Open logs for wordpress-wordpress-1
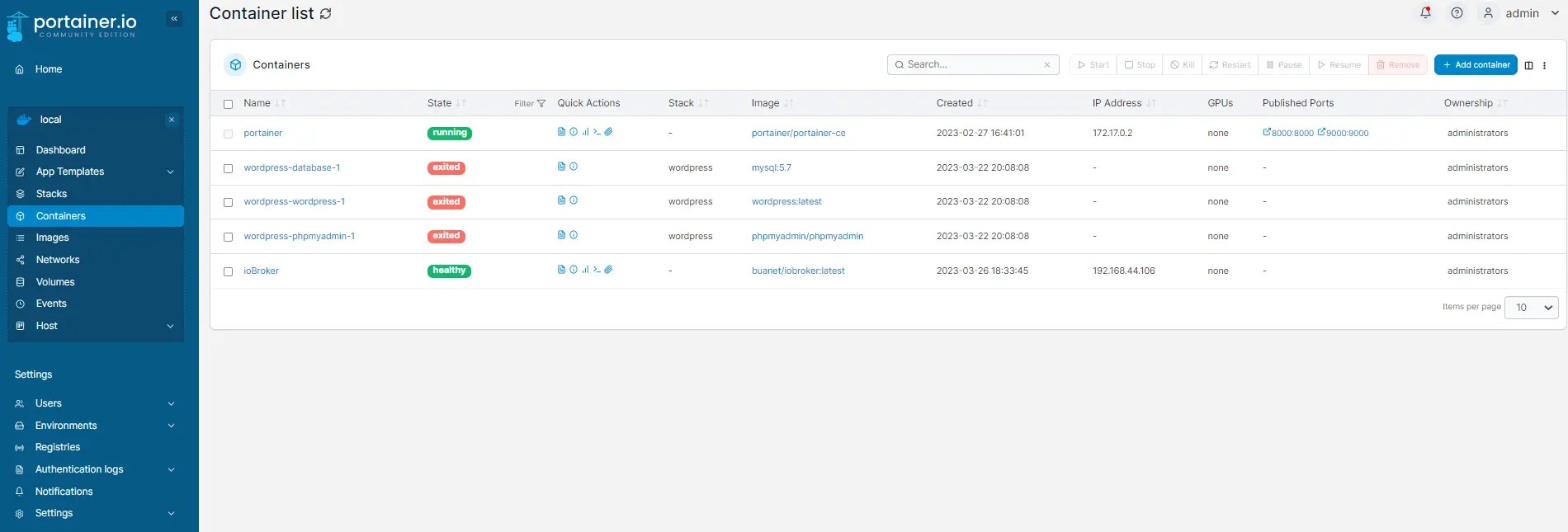The width and height of the screenshot is (1568, 532). 561,200
